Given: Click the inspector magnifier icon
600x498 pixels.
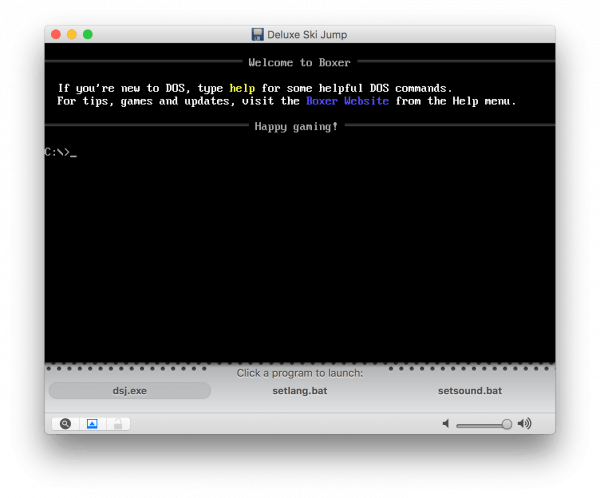Looking at the screenshot, I should pos(65,424).
